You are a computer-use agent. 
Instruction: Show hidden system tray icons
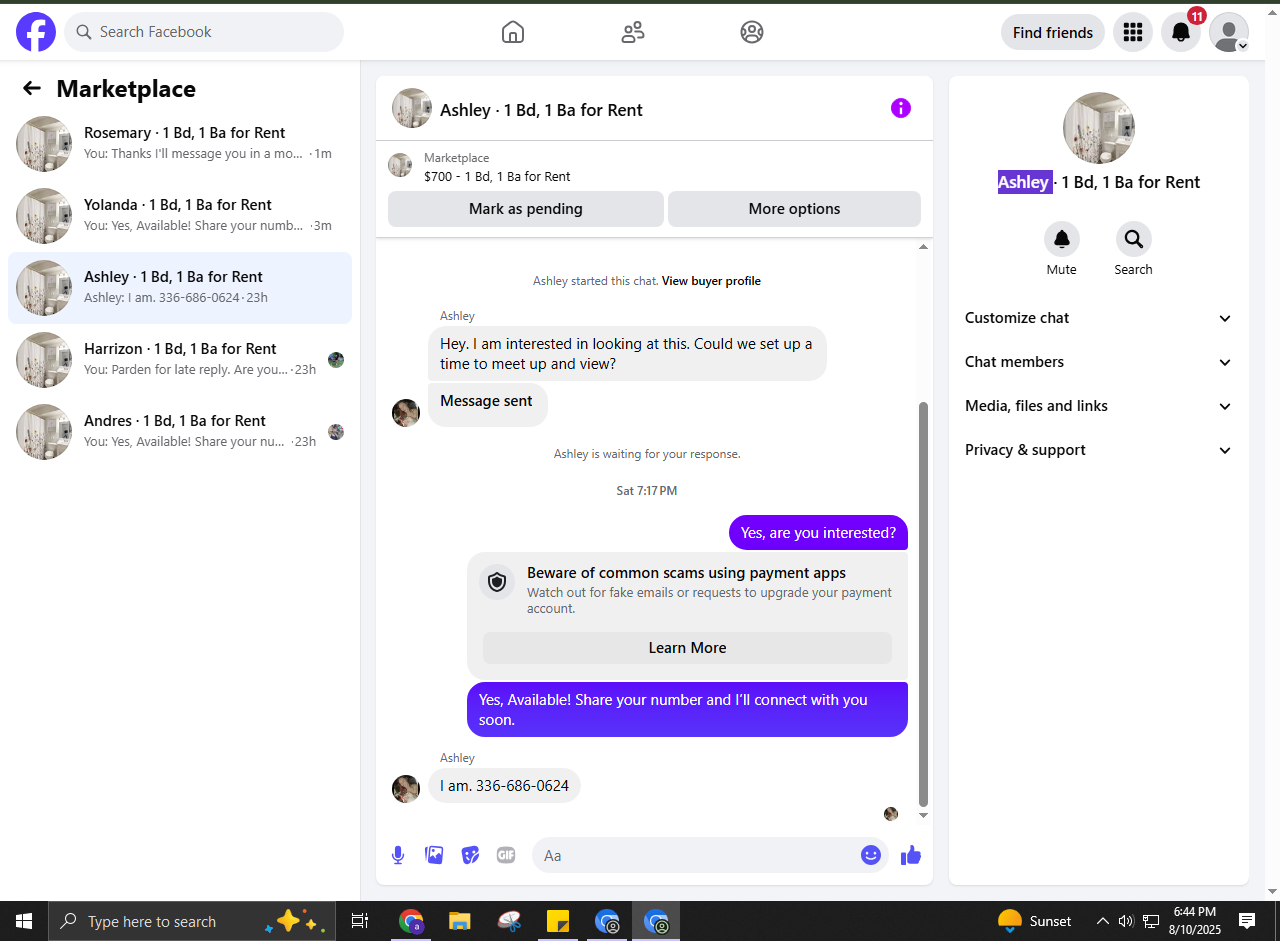click(x=1102, y=921)
